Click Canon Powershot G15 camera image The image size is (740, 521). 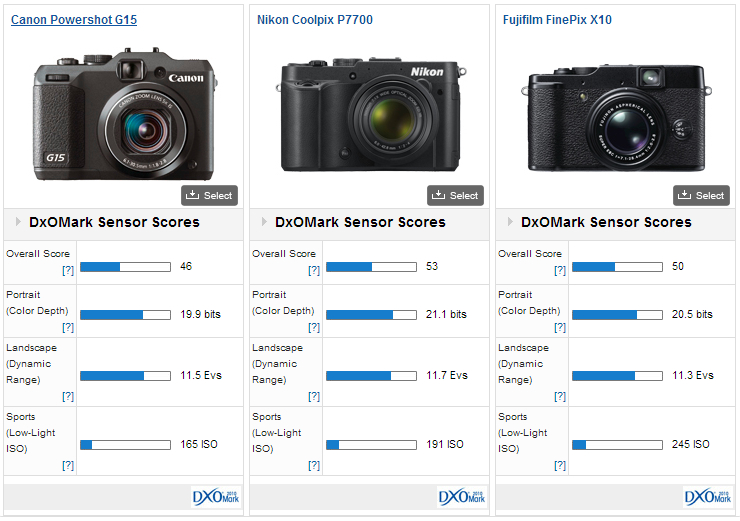[125, 115]
